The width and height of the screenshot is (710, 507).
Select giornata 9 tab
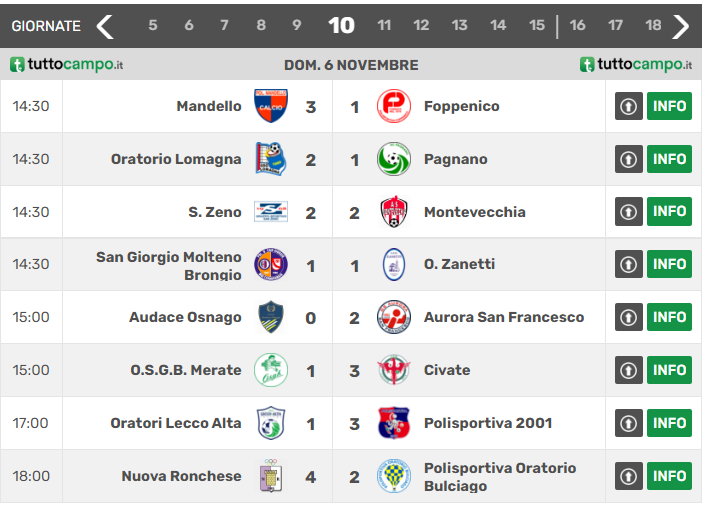click(297, 26)
